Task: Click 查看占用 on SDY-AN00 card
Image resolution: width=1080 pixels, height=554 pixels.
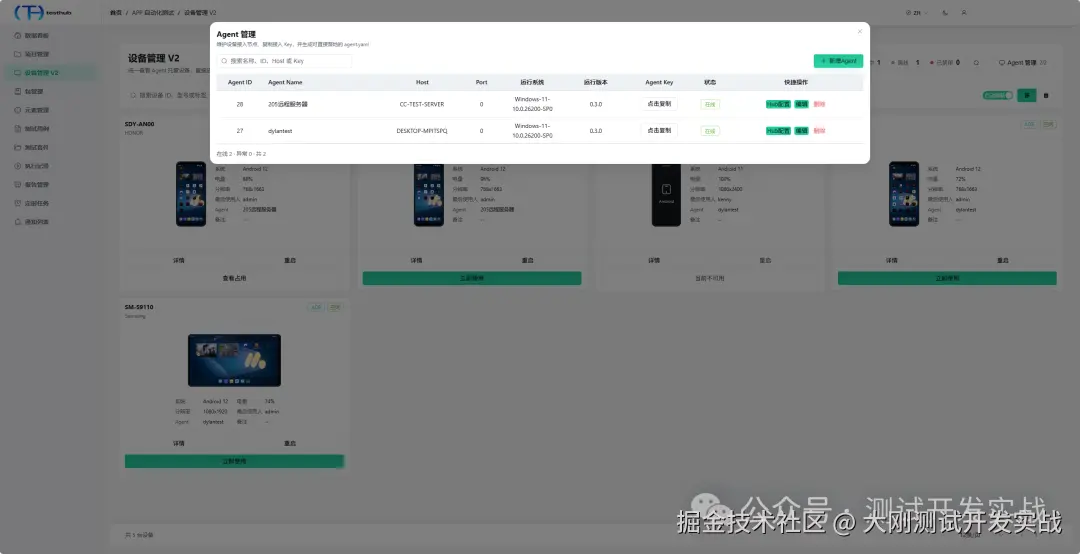Action: click(234, 278)
